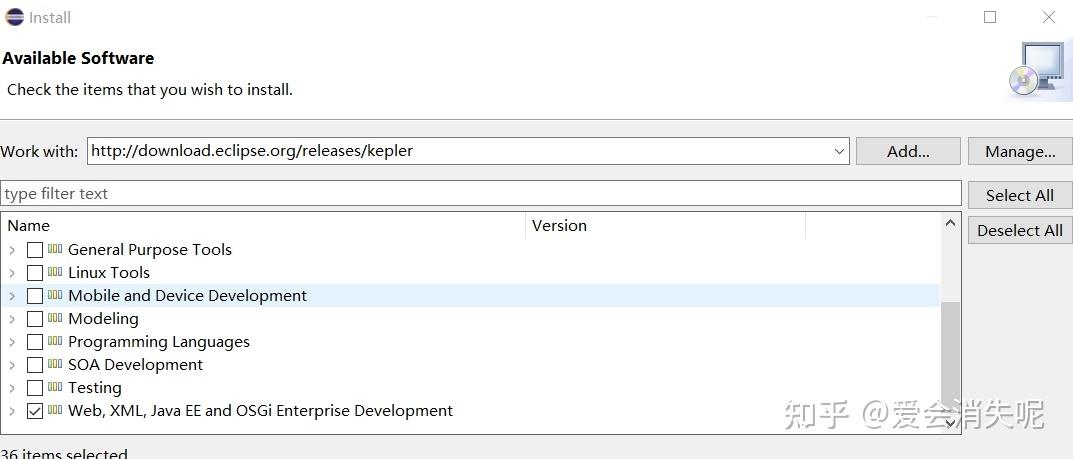
Task: Click Mobile and Device Development category icon
Action: [x=55, y=295]
